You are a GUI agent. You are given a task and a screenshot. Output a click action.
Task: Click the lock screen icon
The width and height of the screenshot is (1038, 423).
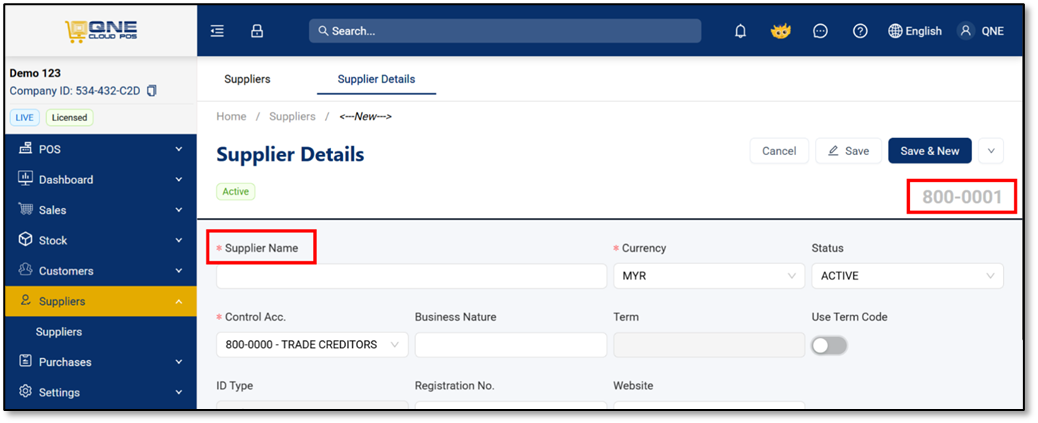click(257, 31)
